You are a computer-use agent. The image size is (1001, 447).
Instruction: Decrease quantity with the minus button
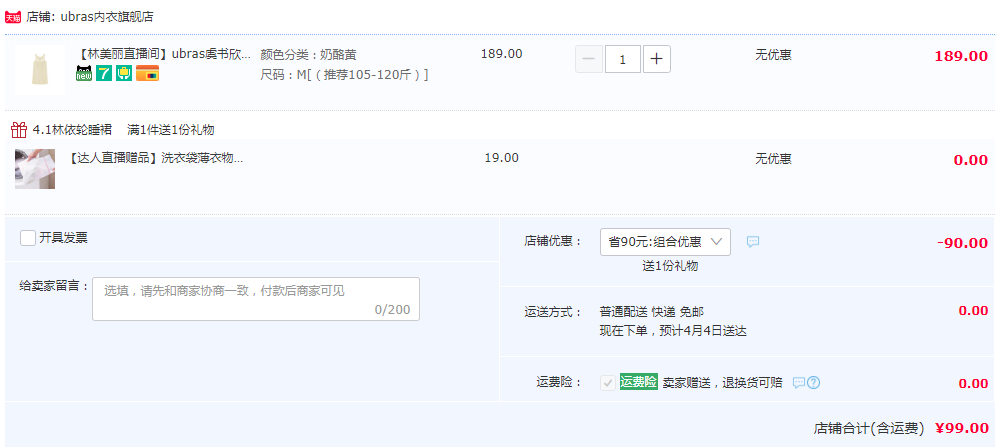pos(589,59)
